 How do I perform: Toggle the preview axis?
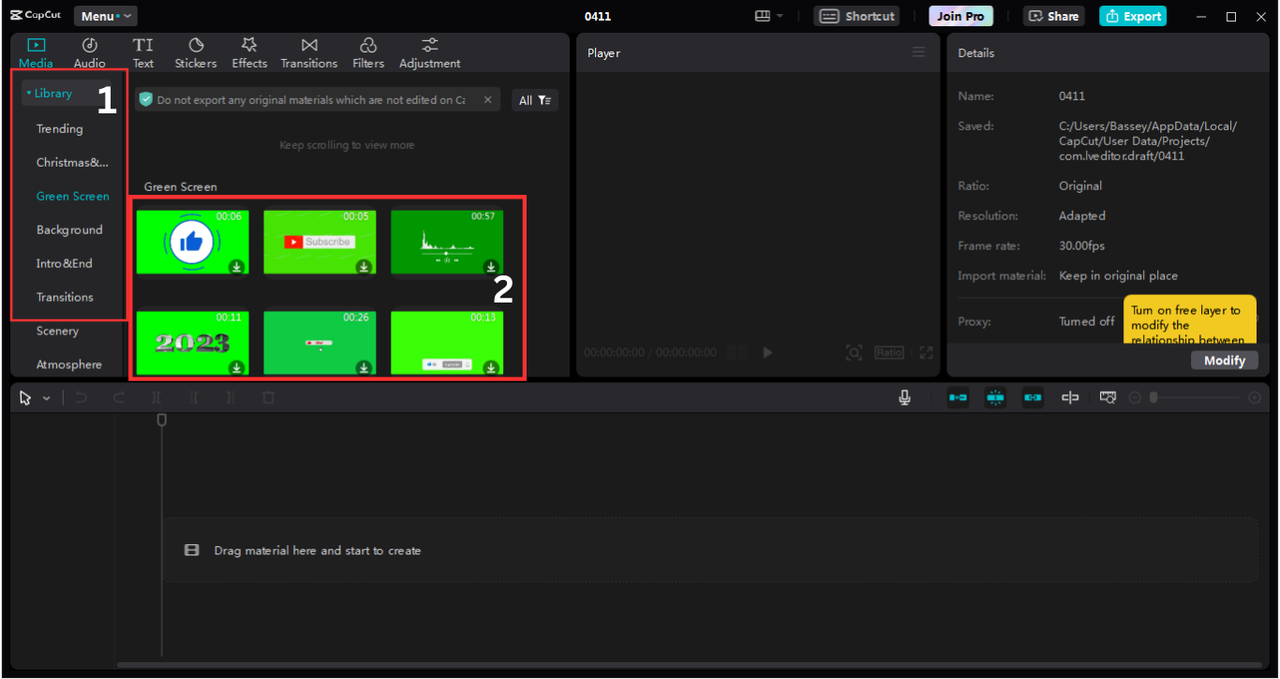(1070, 397)
